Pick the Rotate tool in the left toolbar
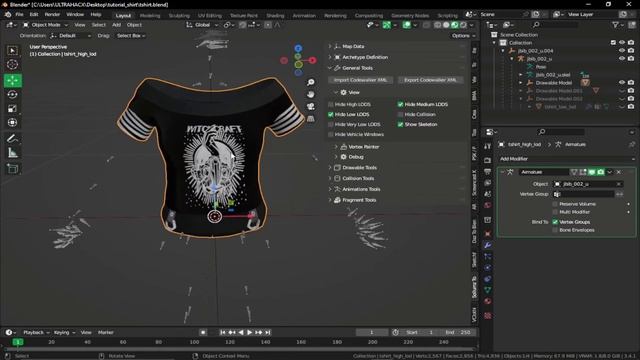 click(13, 94)
